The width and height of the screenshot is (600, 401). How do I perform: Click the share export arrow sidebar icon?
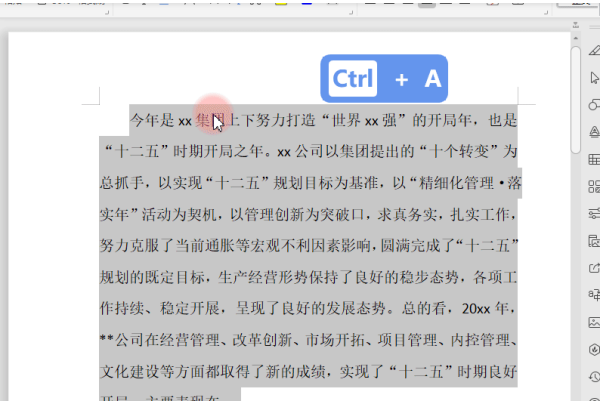coord(595,268)
